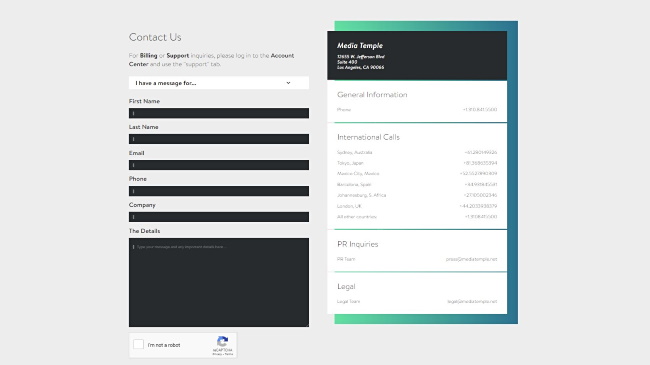
Task: Click the Johannesburg, S. Africa phone number
Action: pos(480,195)
